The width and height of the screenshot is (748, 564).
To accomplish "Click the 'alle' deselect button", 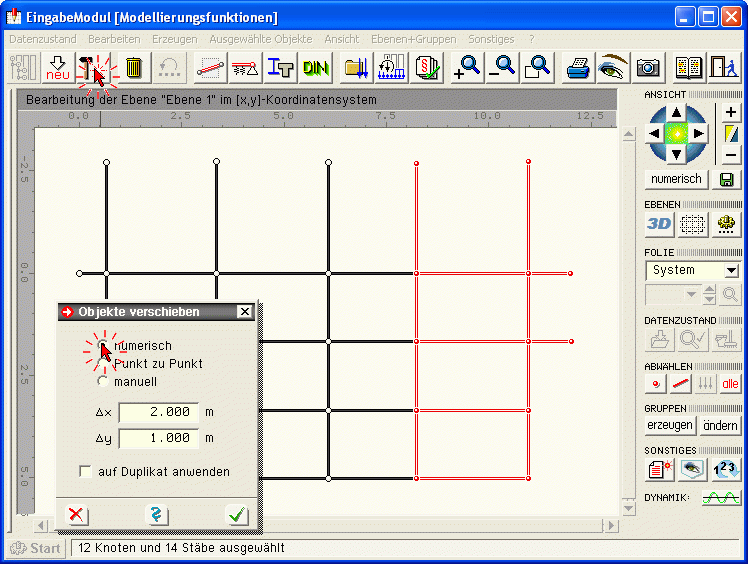I will click(730, 383).
